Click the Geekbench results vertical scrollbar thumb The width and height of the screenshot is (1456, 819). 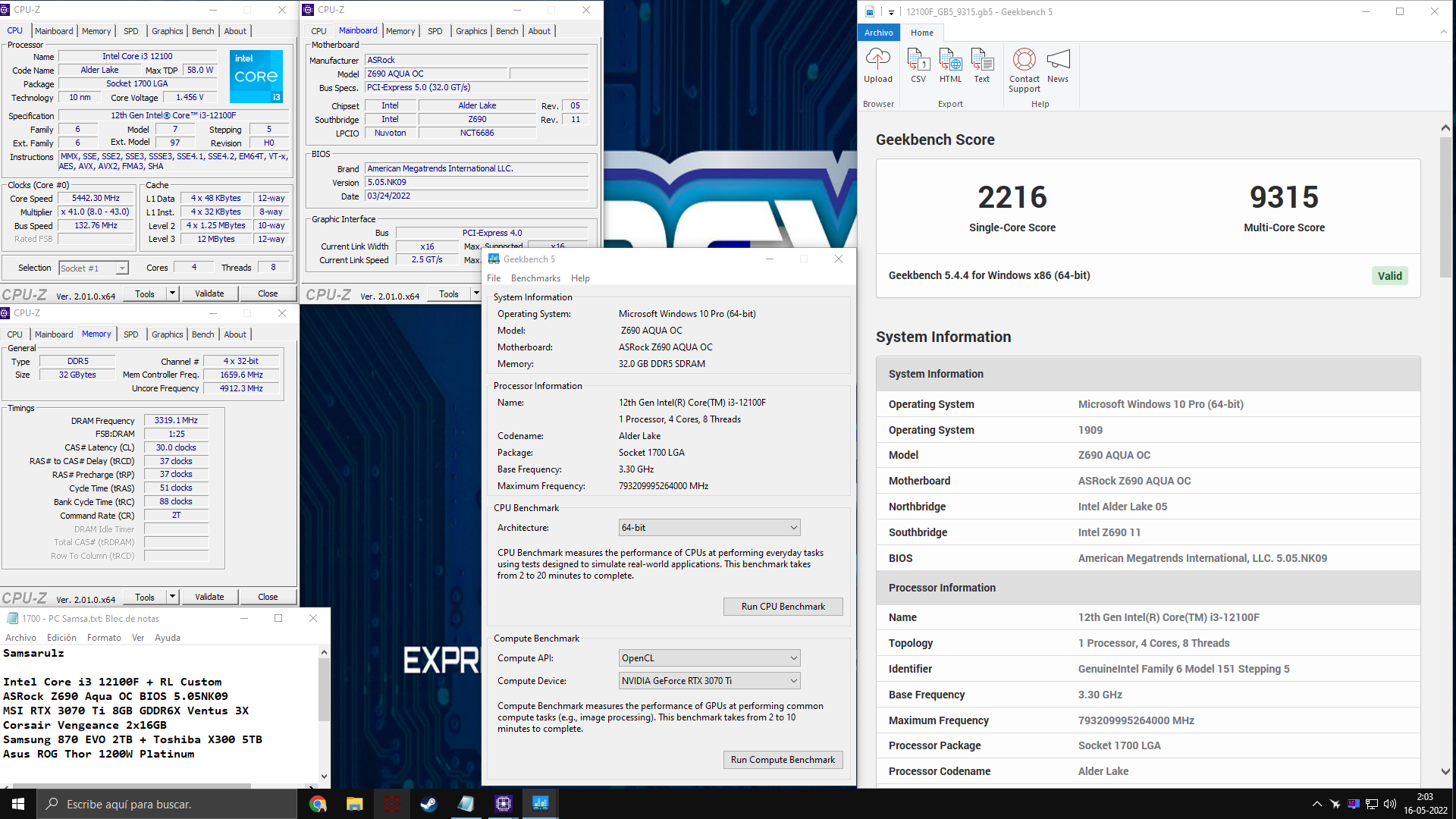tap(1445, 206)
